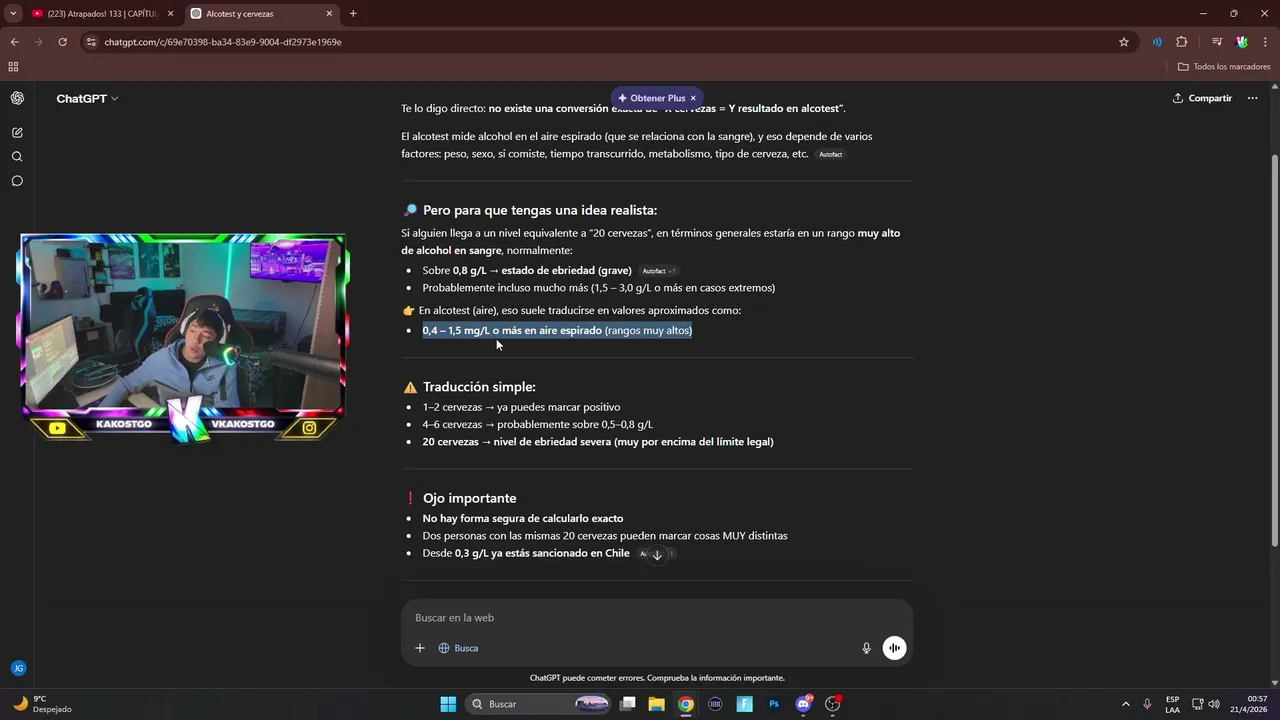Activate the microphone dictation icon in composer
The height and width of the screenshot is (720, 1280).
(x=866, y=648)
